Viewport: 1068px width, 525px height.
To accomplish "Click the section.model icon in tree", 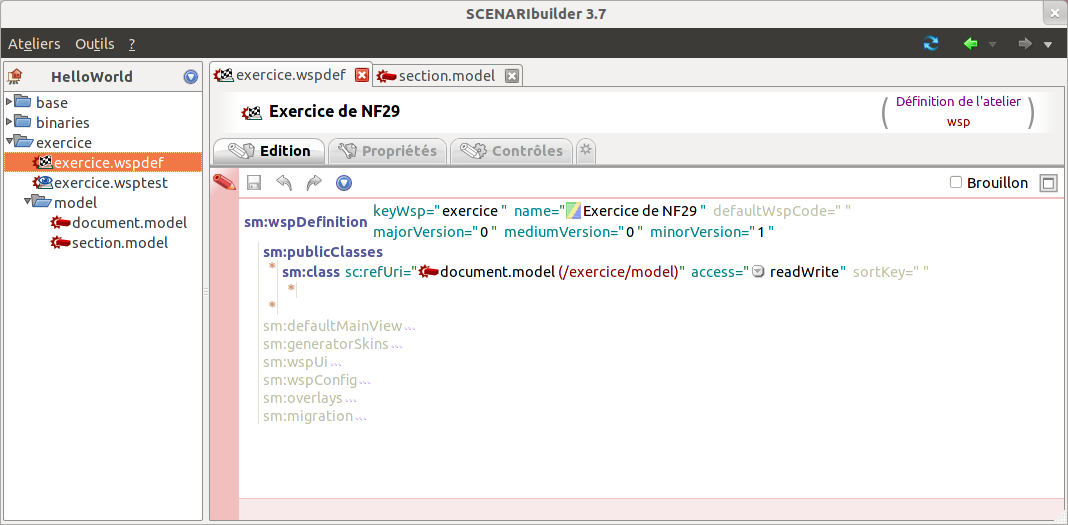I will click(60, 242).
